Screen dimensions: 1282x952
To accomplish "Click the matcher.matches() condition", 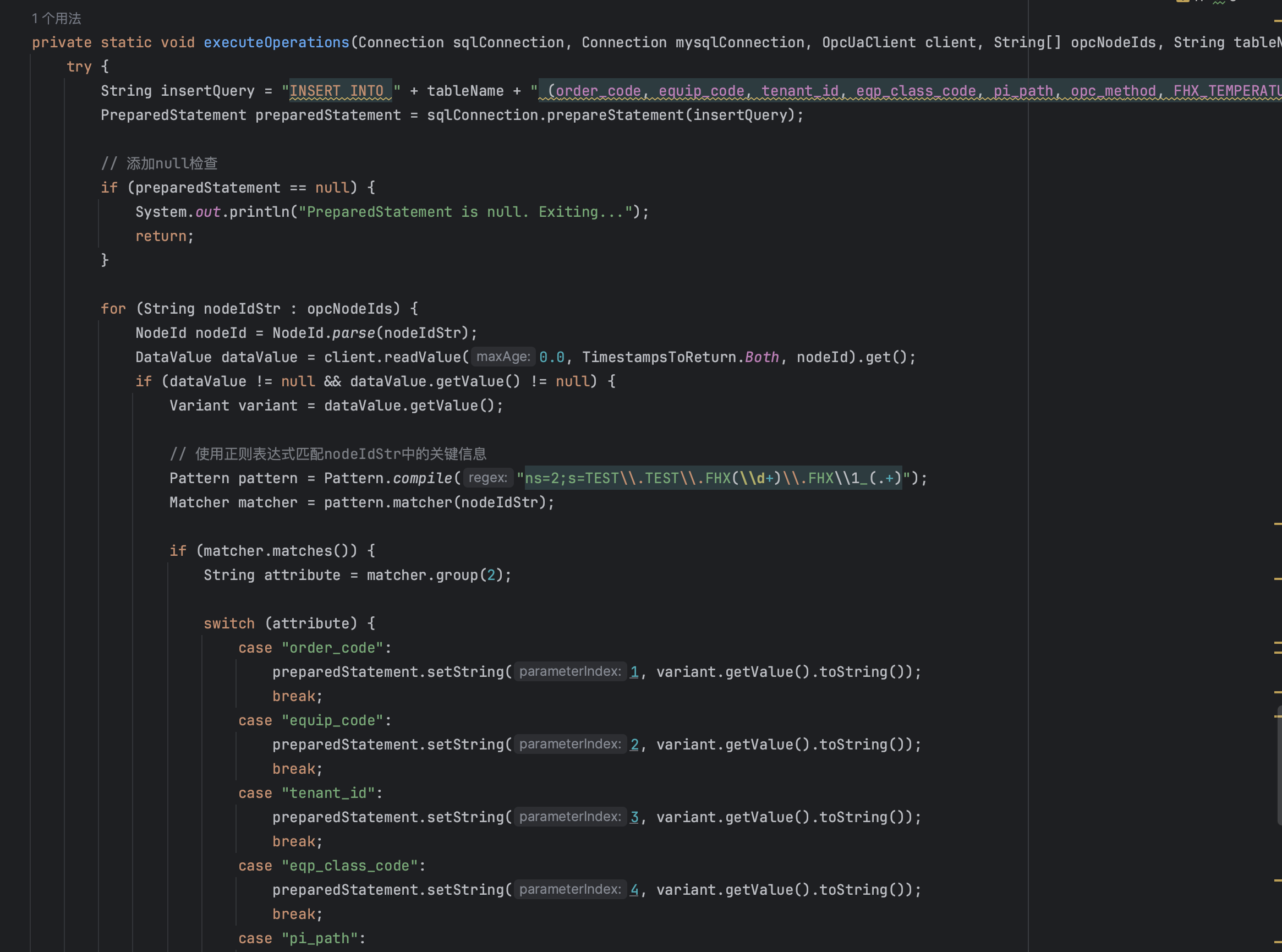I will point(276,551).
